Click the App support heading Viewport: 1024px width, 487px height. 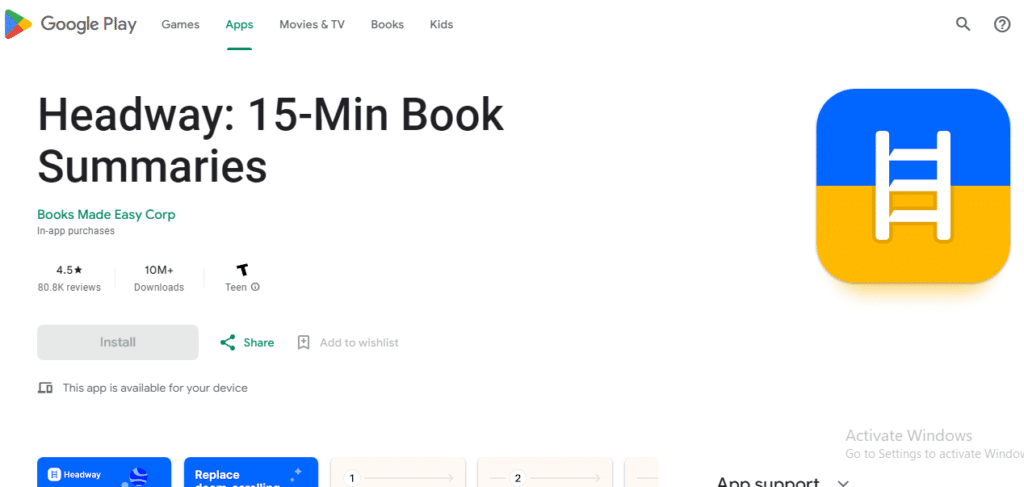(767, 482)
